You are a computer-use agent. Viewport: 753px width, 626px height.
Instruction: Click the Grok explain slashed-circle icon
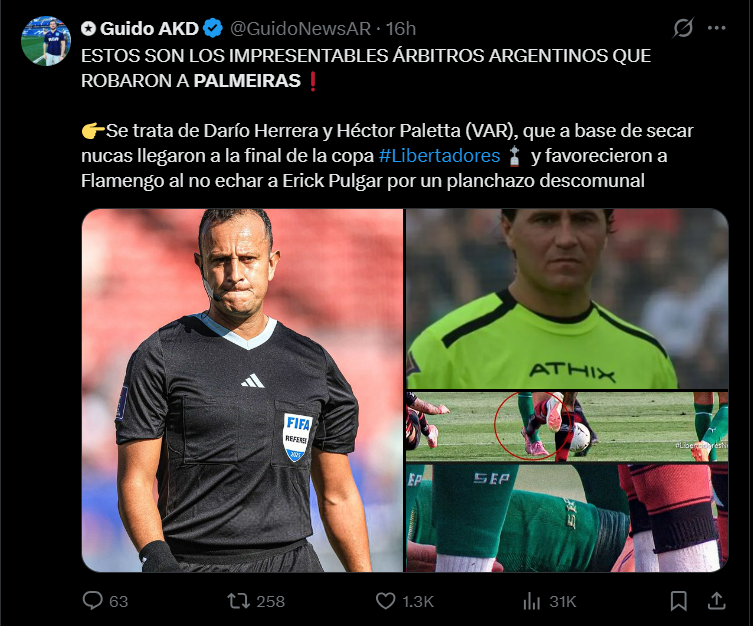pyautogui.click(x=683, y=28)
